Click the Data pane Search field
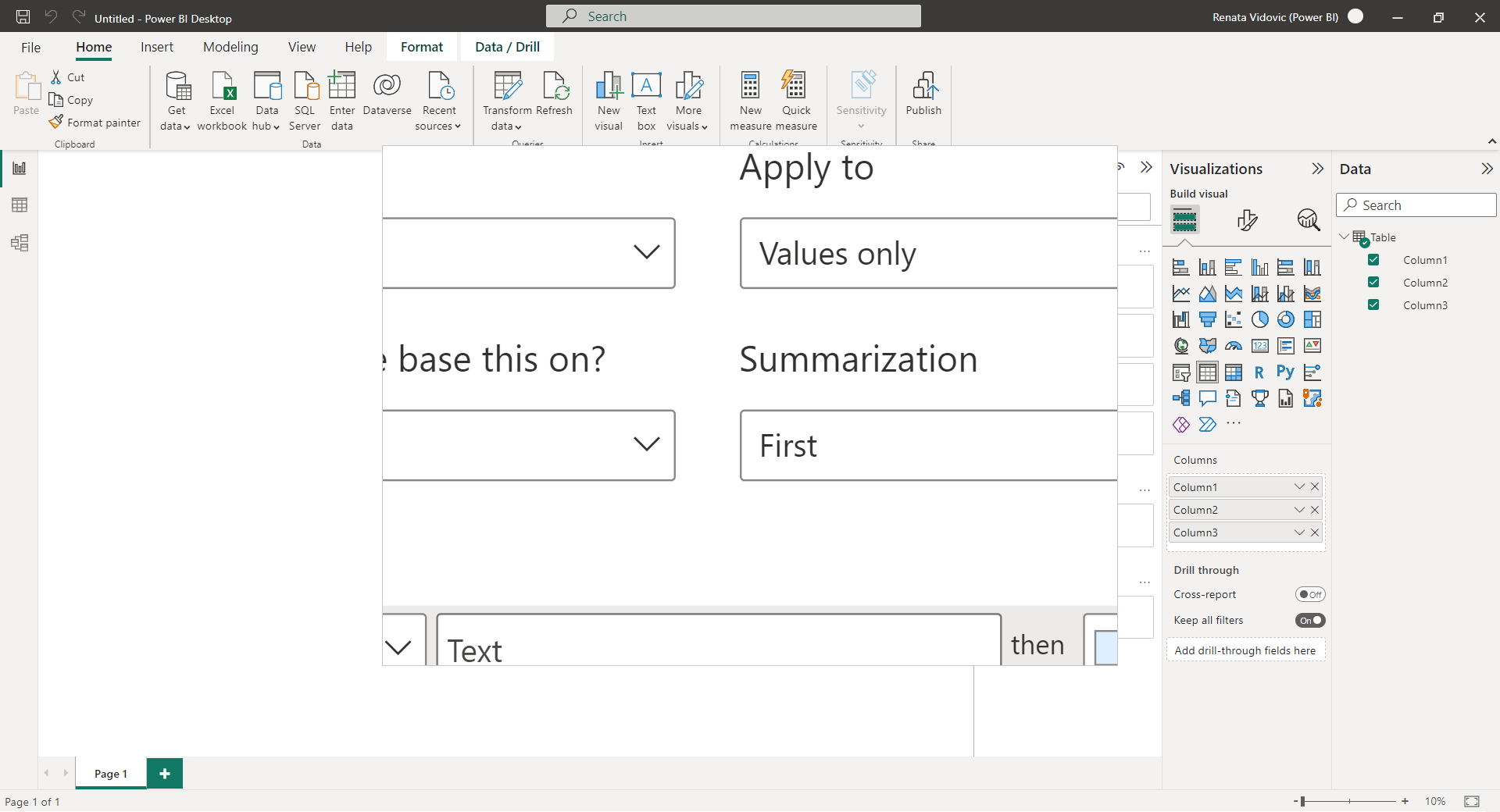 [1416, 205]
